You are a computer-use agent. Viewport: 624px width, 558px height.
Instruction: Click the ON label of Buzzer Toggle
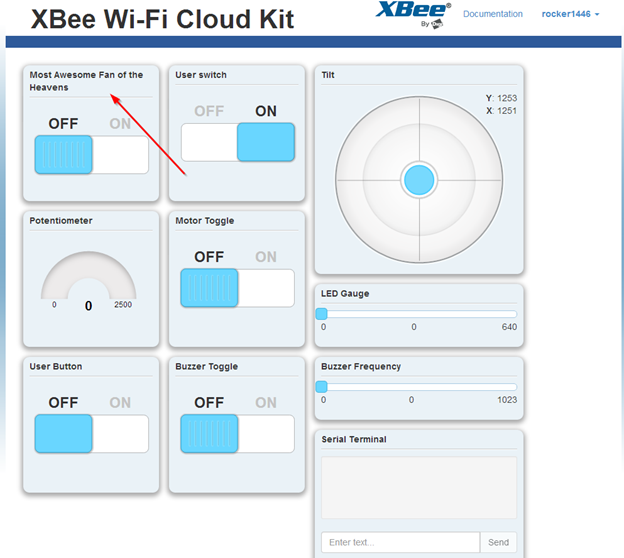[266, 402]
